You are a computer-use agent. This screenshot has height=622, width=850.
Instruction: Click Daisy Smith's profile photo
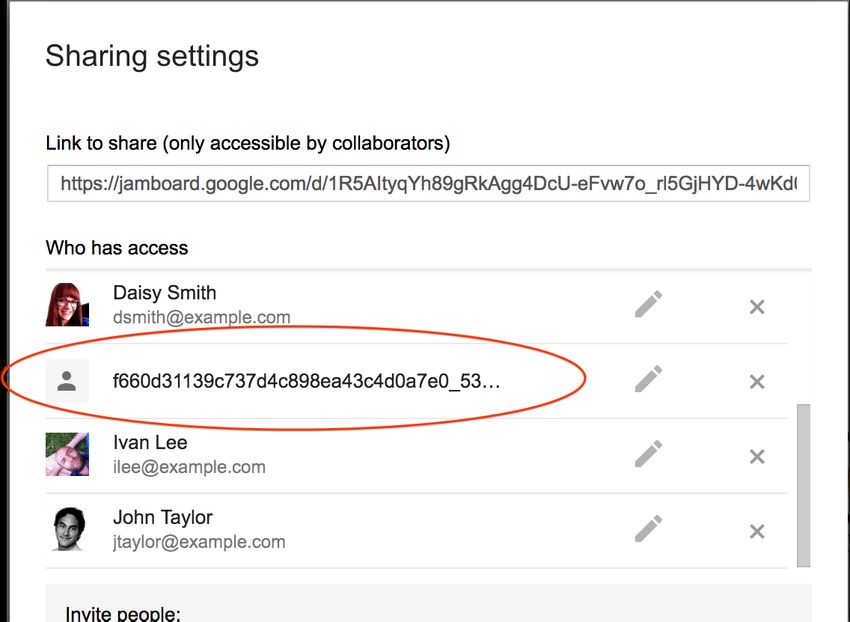coord(67,304)
